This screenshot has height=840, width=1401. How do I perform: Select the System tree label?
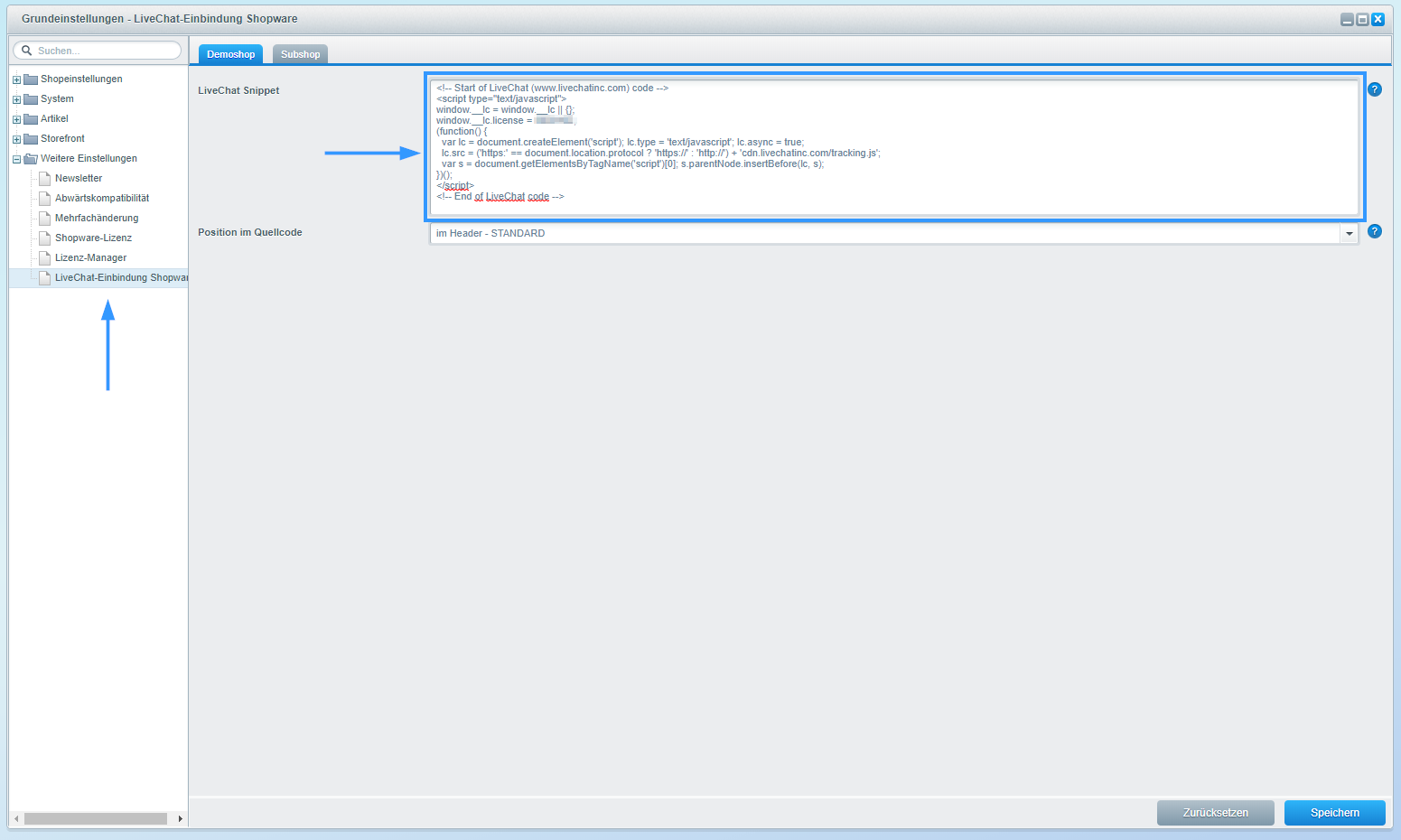pyautogui.click(x=57, y=98)
